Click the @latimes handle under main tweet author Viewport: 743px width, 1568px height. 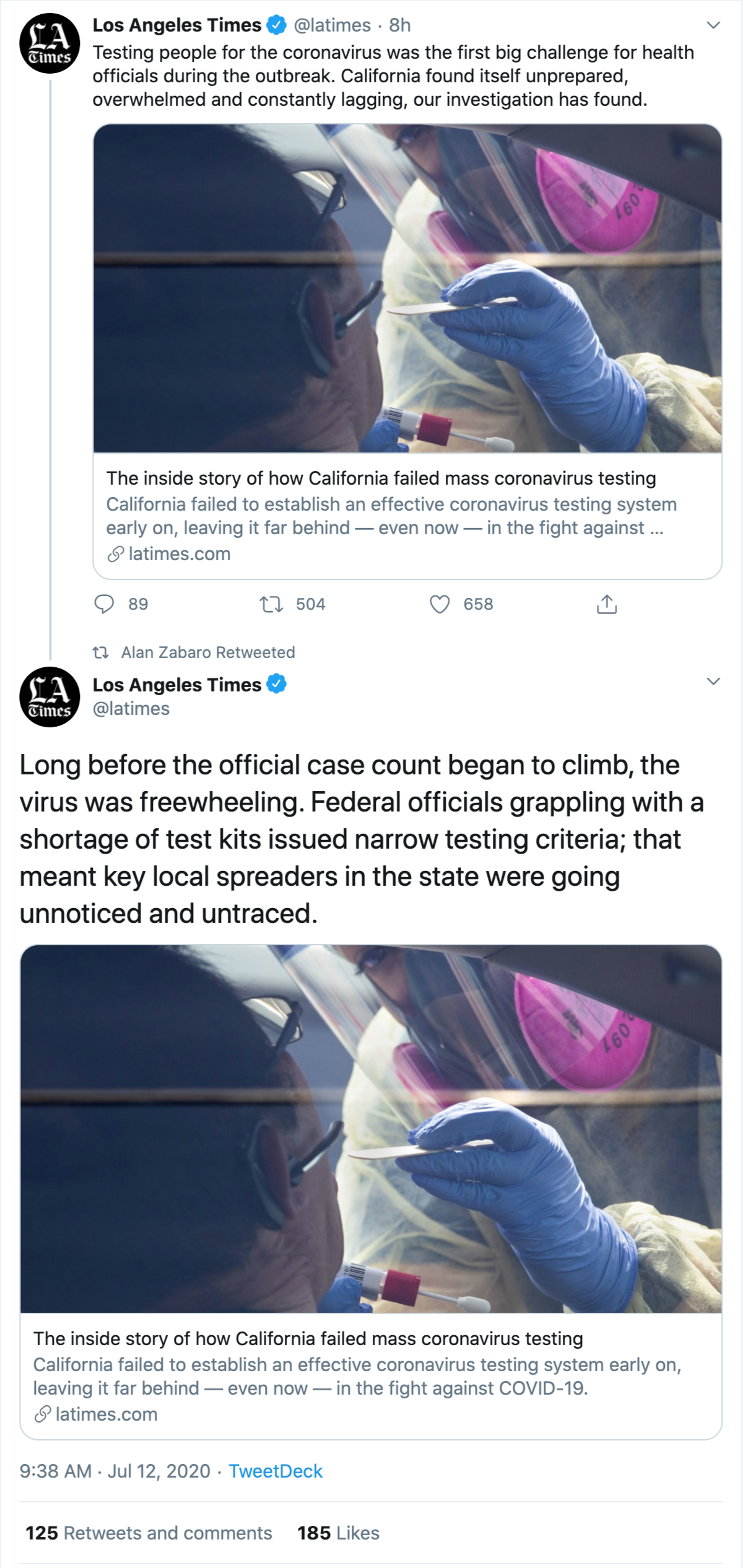pos(131,709)
